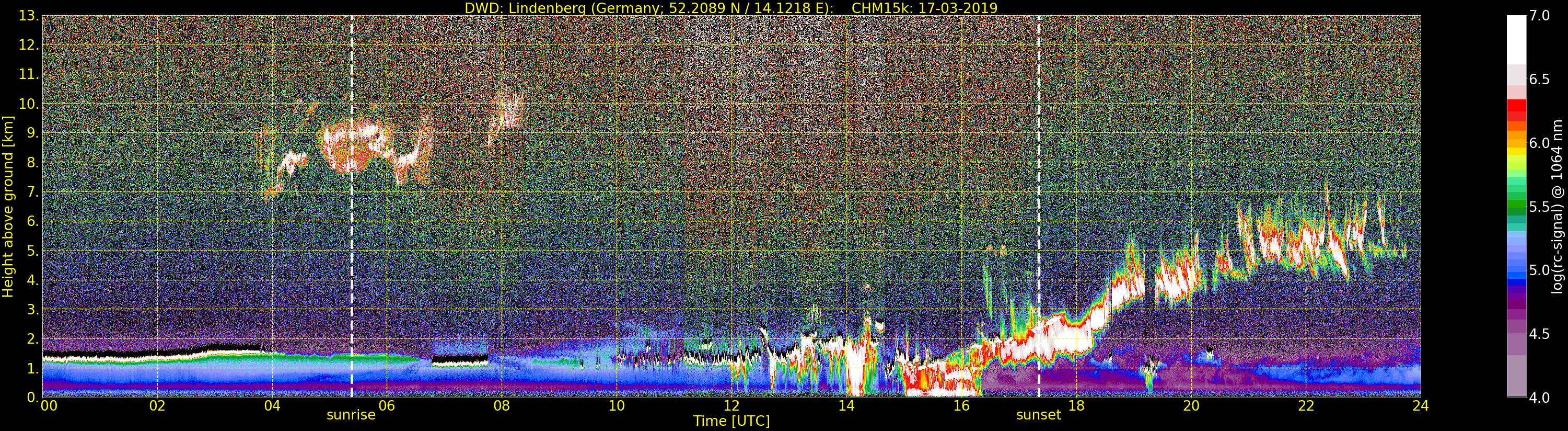Select the 12 tick on the time axis
The image size is (1568, 431).
point(731,406)
